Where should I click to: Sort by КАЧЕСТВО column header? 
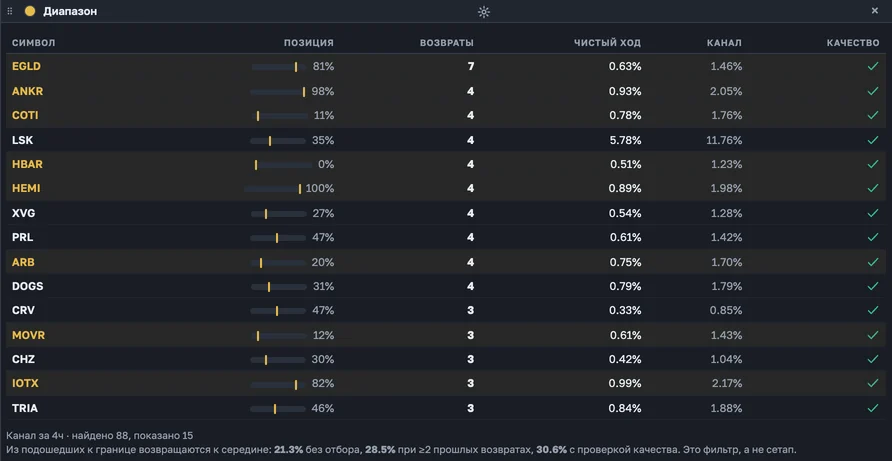click(x=853, y=43)
